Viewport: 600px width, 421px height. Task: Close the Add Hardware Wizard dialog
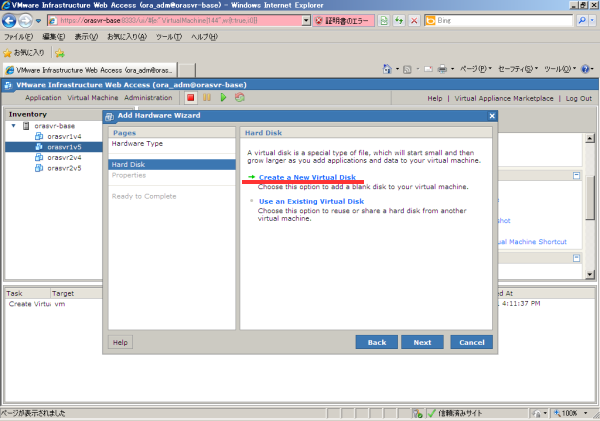491,116
